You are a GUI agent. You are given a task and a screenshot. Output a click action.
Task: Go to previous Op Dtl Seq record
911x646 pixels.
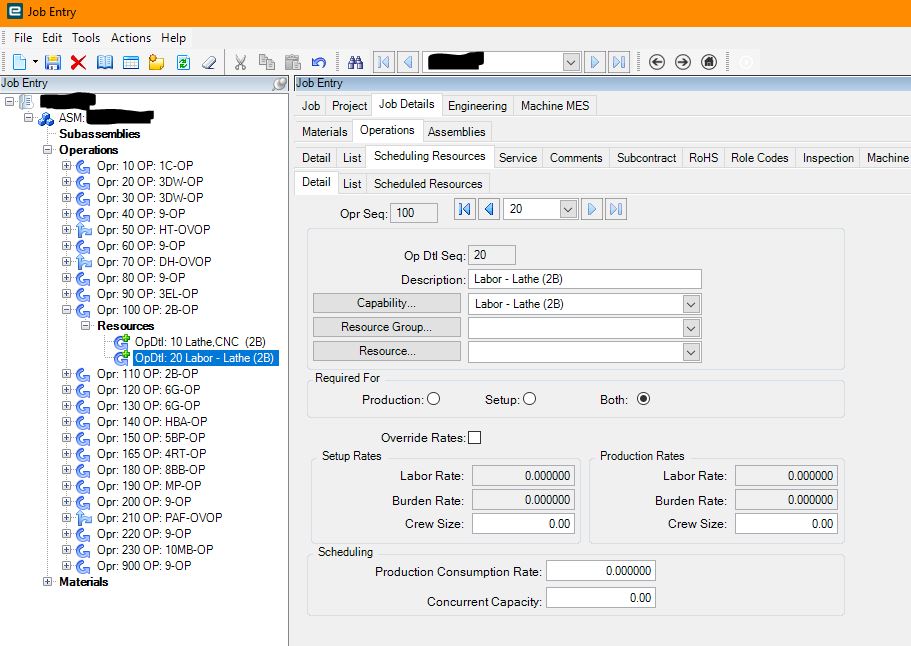[x=489, y=209]
